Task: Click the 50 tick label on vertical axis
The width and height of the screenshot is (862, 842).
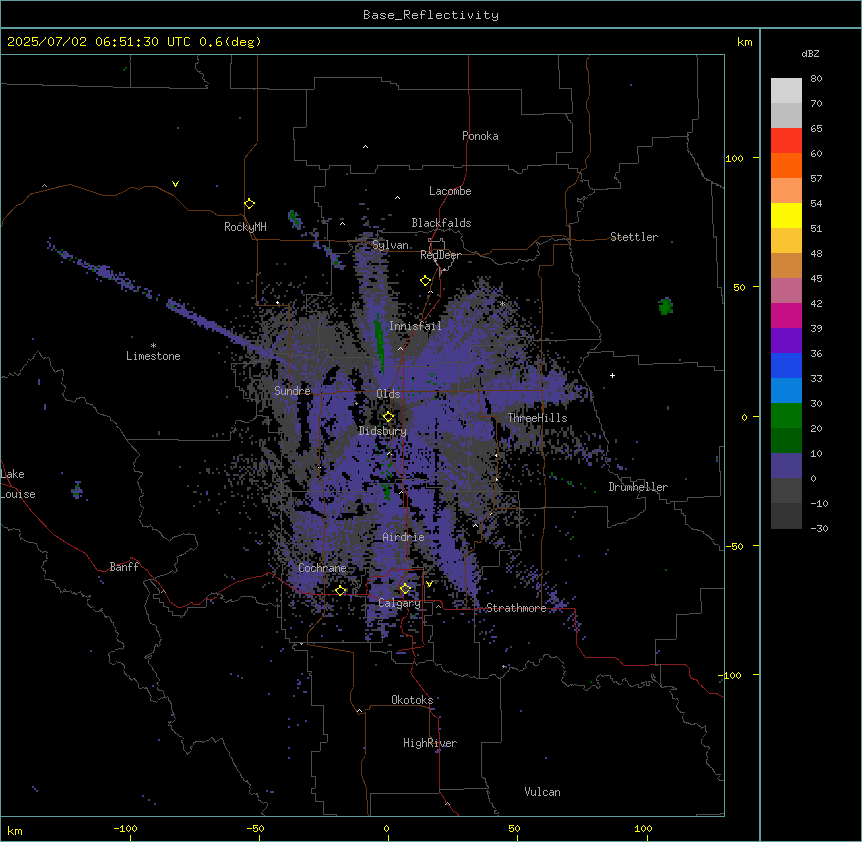Action: coord(739,287)
